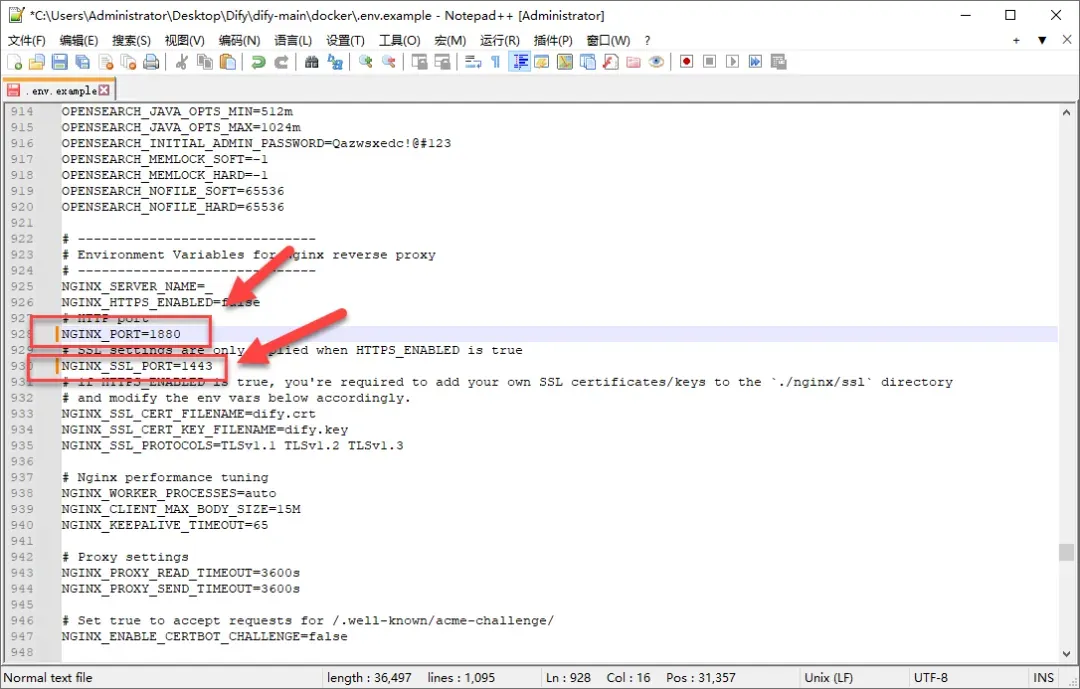Open Find with the binoculars icon
Screen dimensions: 1080x689
311,62
